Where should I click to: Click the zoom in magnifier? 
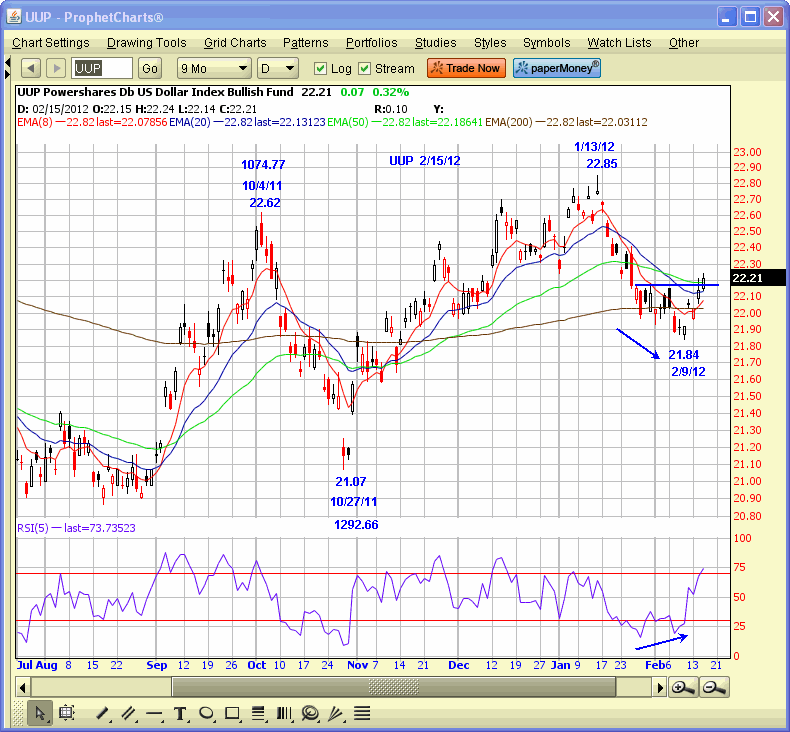tap(683, 687)
